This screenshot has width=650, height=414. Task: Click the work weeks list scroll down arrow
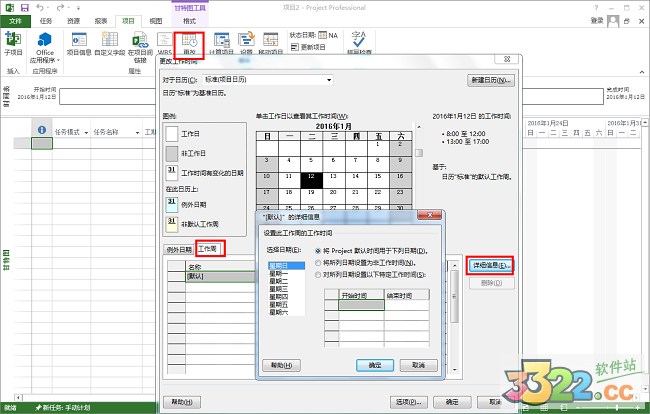coord(455,370)
